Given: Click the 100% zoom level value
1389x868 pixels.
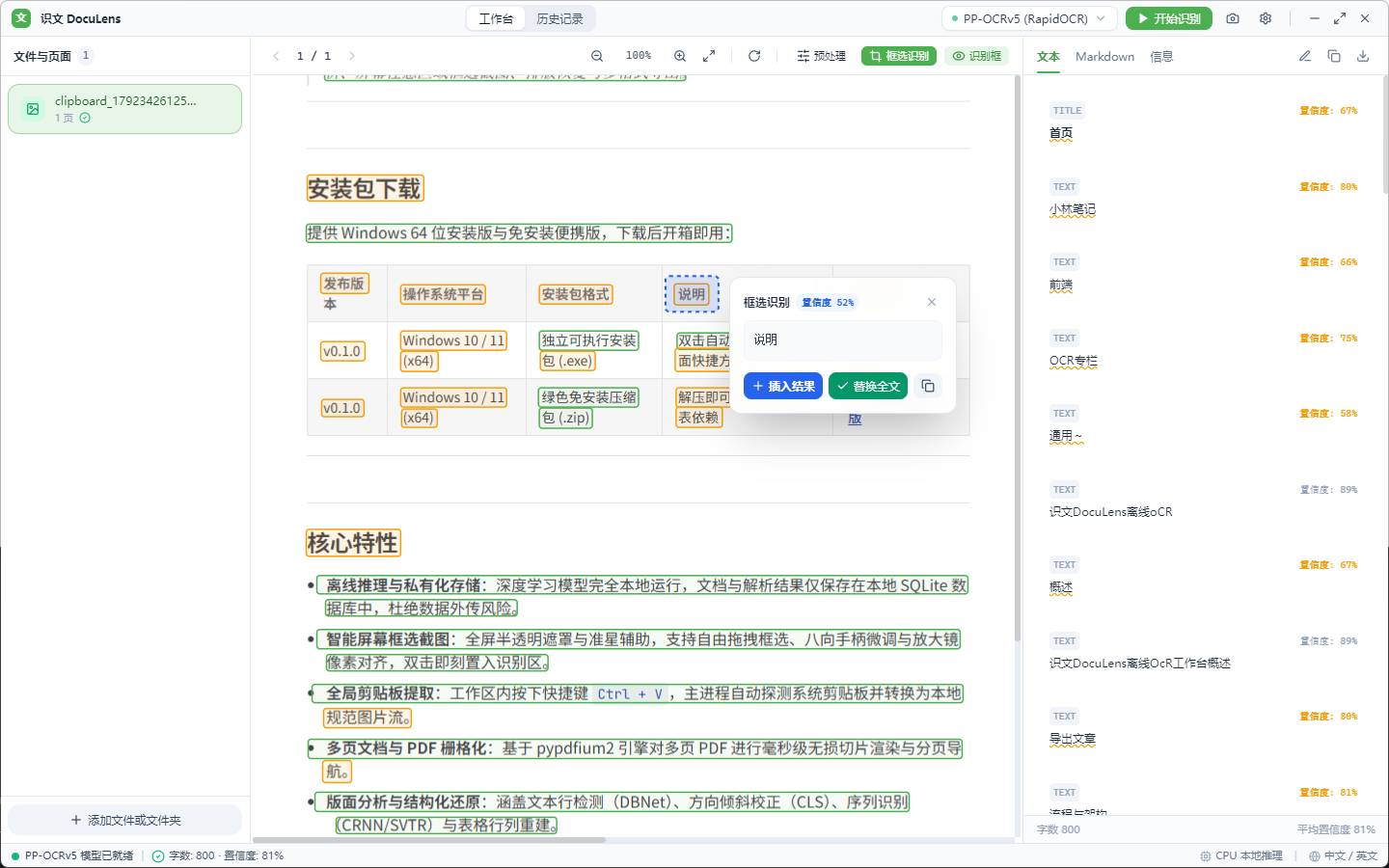Looking at the screenshot, I should 639,56.
